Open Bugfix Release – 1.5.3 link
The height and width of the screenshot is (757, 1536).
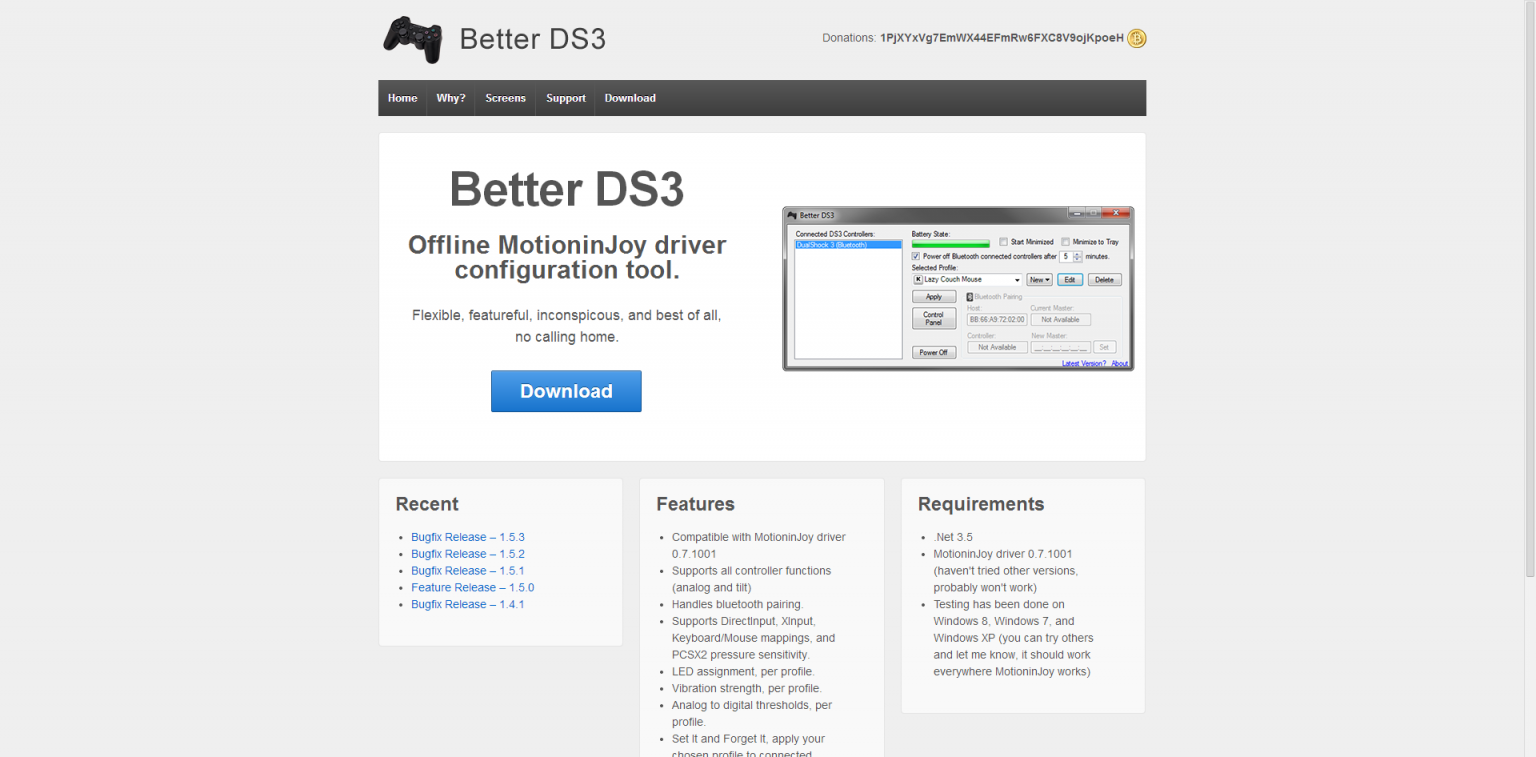coord(467,537)
